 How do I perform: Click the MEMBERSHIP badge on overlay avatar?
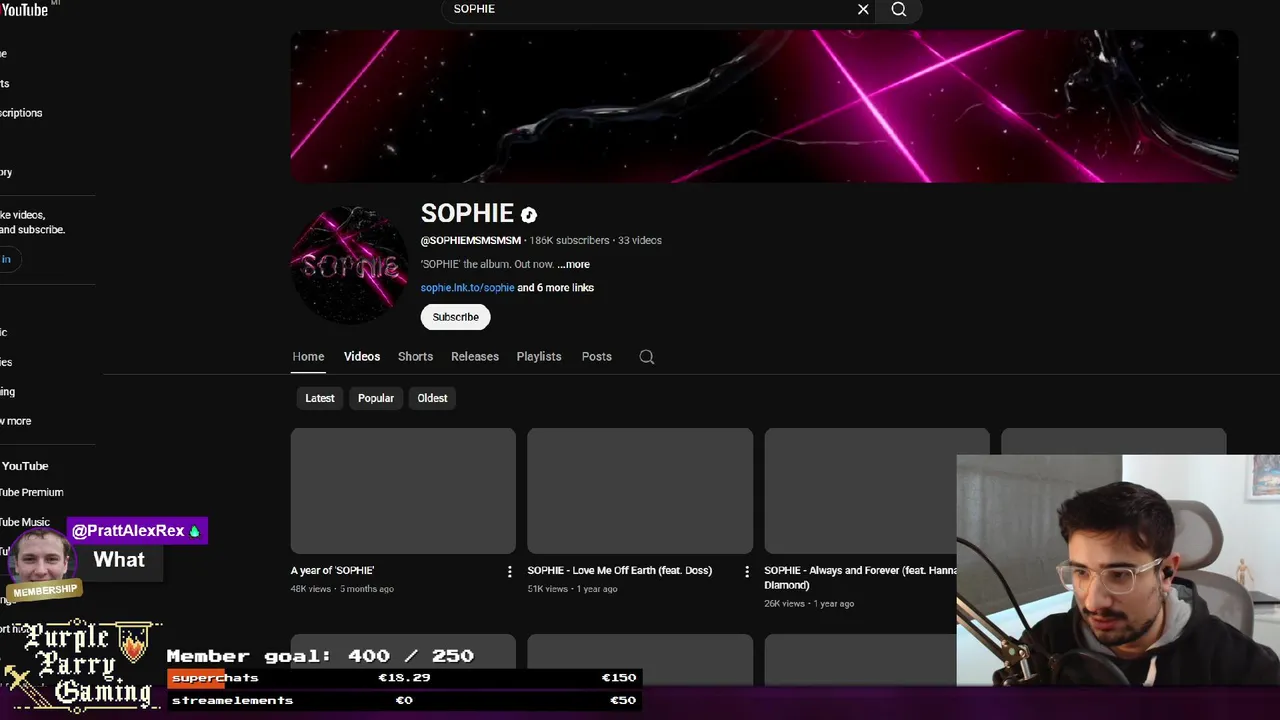(45, 591)
